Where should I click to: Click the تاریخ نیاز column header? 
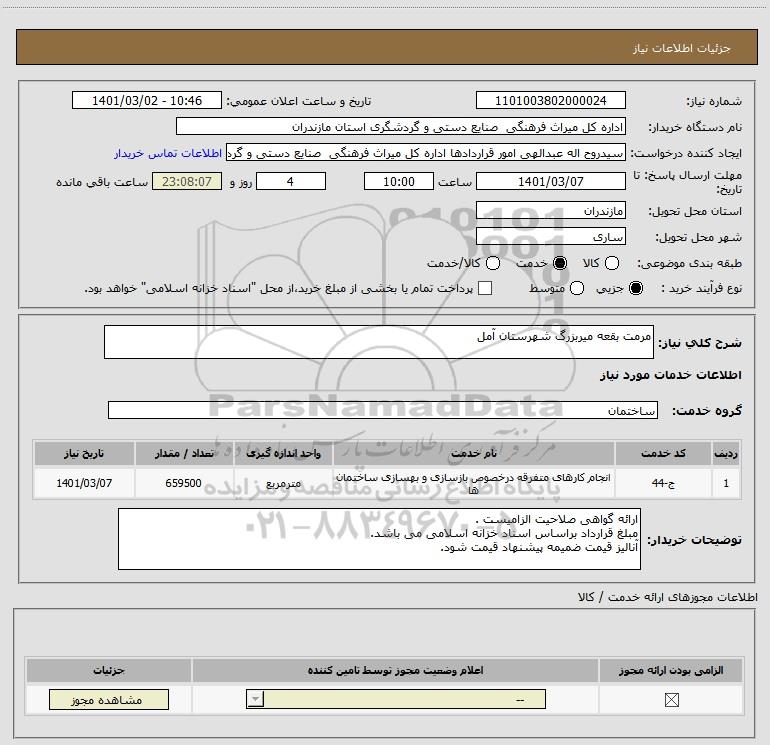(x=84, y=453)
